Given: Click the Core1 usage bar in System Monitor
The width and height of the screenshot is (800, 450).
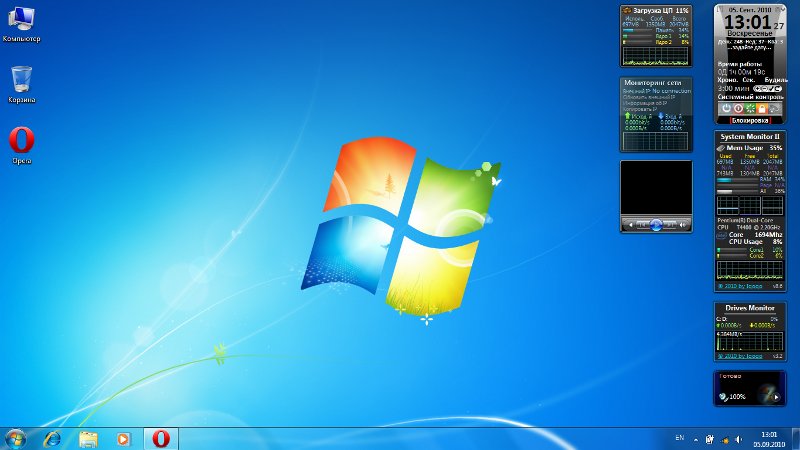Looking at the screenshot, I should [x=732, y=250].
